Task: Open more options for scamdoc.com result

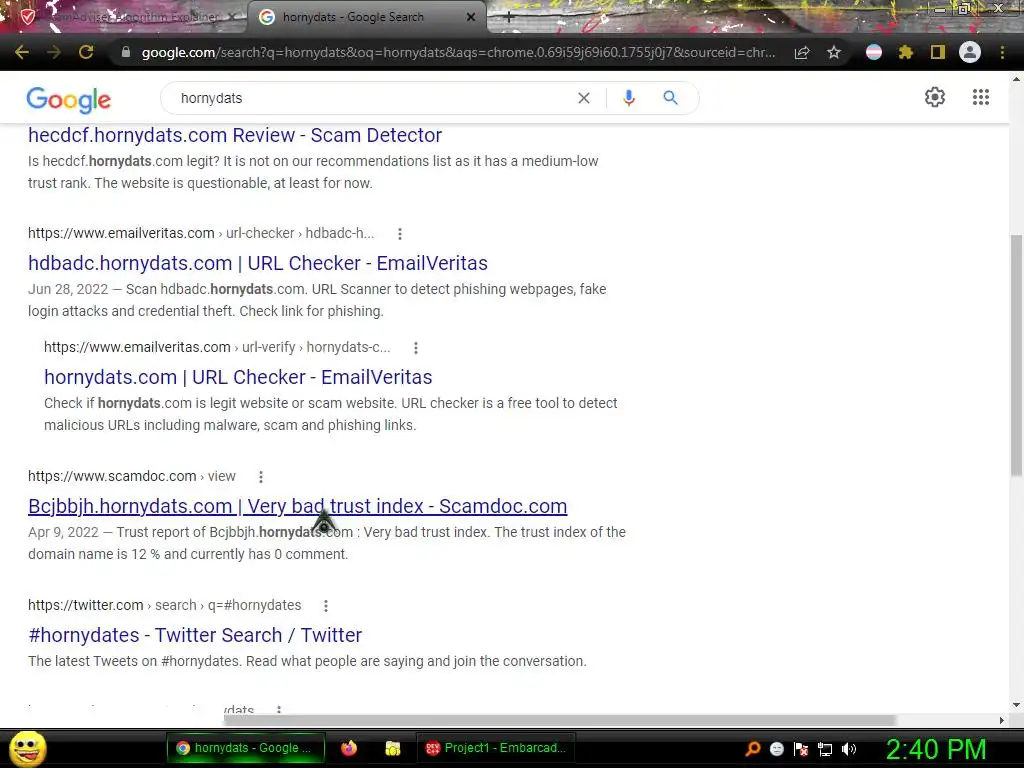Action: [x=261, y=477]
